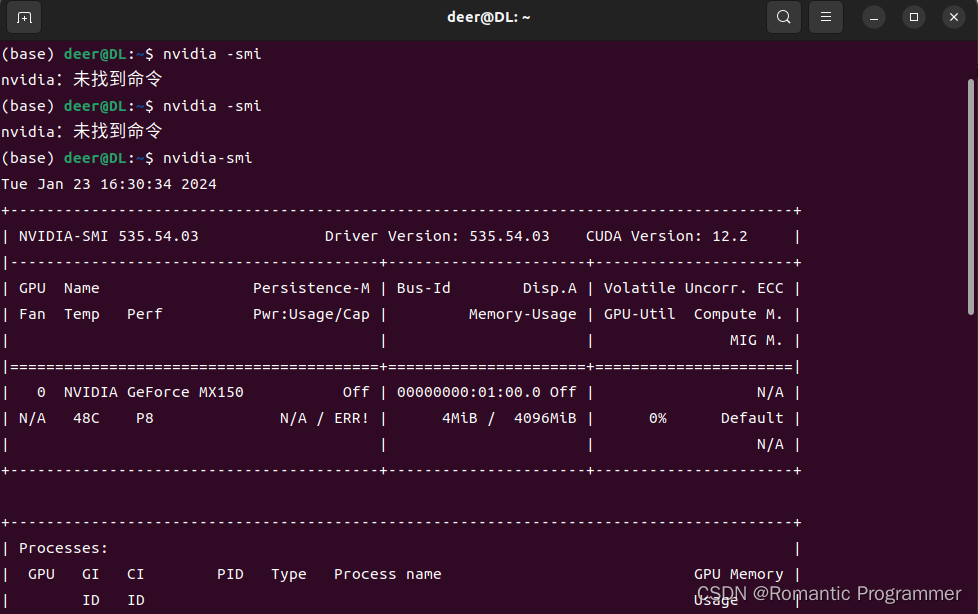The image size is (978, 614).
Task: Click the Default compute mode value
Action: tap(752, 418)
